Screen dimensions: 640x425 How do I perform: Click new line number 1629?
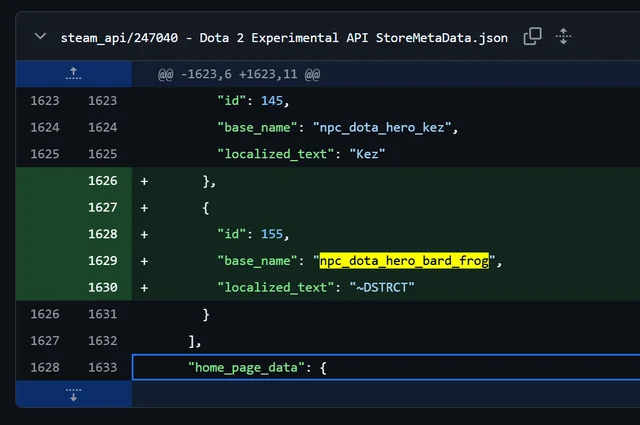(x=102, y=260)
